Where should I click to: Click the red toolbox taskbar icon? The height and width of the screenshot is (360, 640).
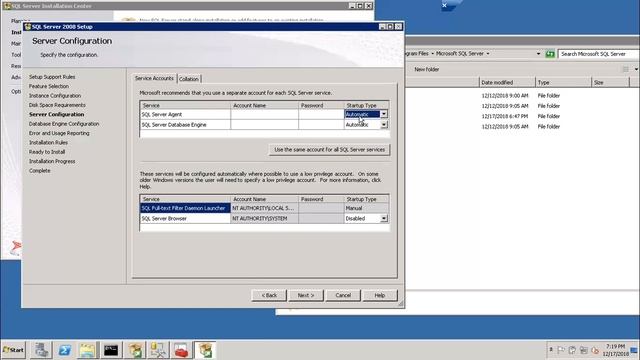tap(181, 350)
